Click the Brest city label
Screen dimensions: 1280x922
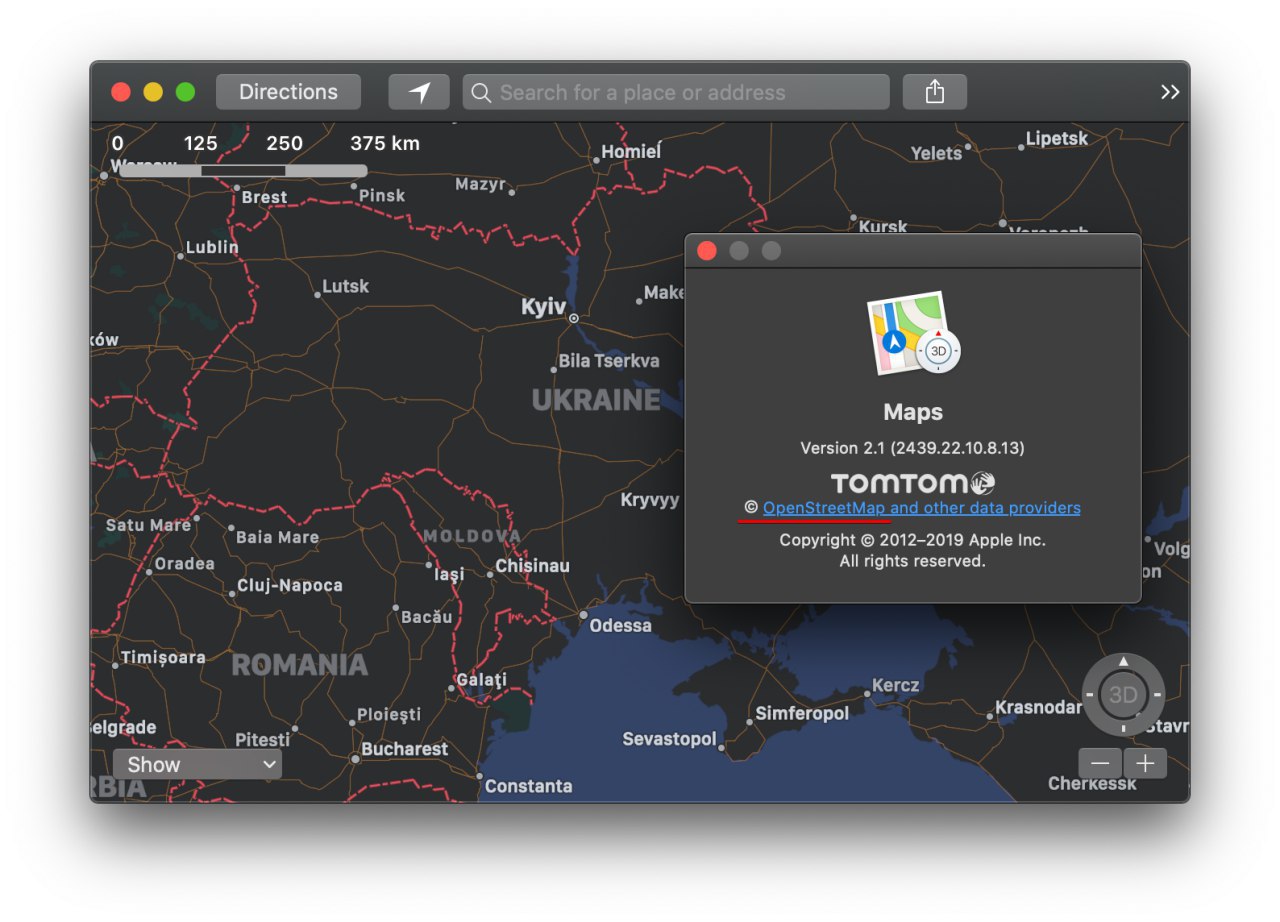click(264, 197)
